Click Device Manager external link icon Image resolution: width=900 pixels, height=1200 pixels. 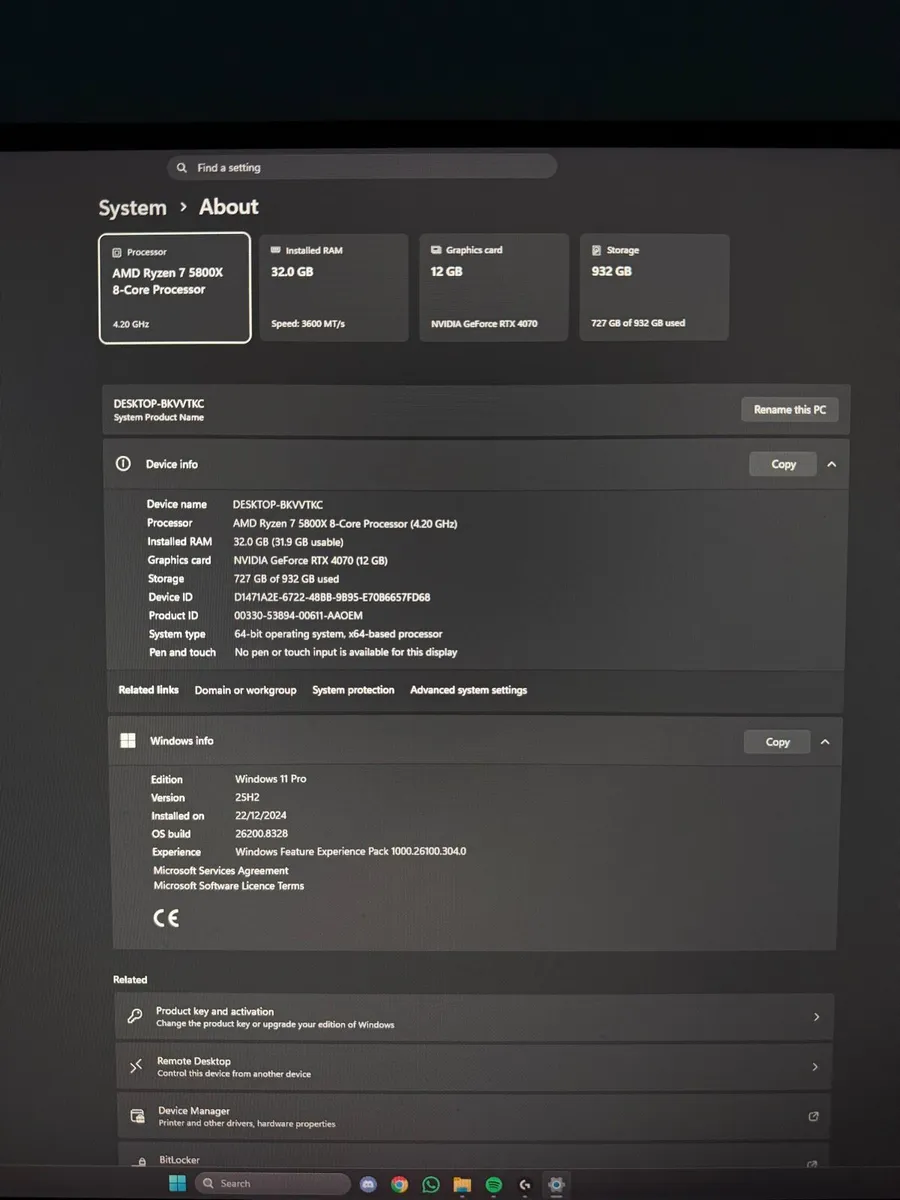[x=813, y=1116]
